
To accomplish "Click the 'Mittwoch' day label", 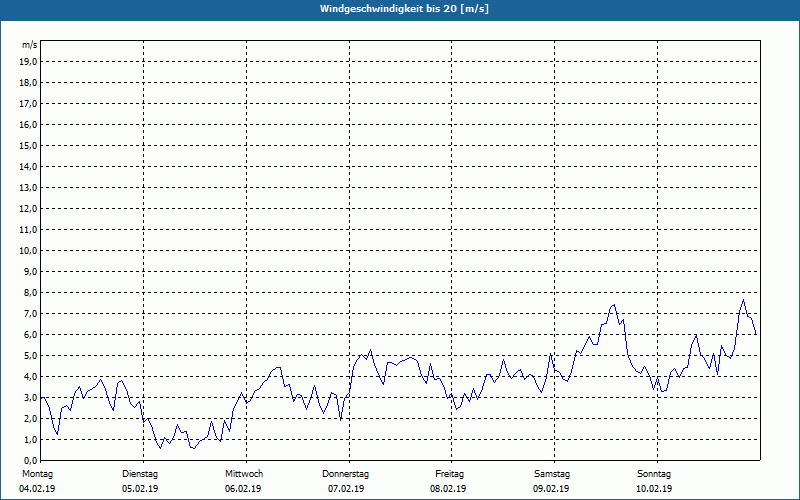I will tap(244, 474).
